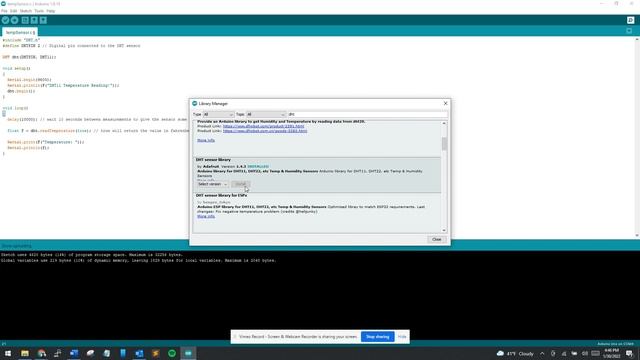Click the Install button for DHT sensor library
The height and width of the screenshot is (360, 640).
click(240, 184)
